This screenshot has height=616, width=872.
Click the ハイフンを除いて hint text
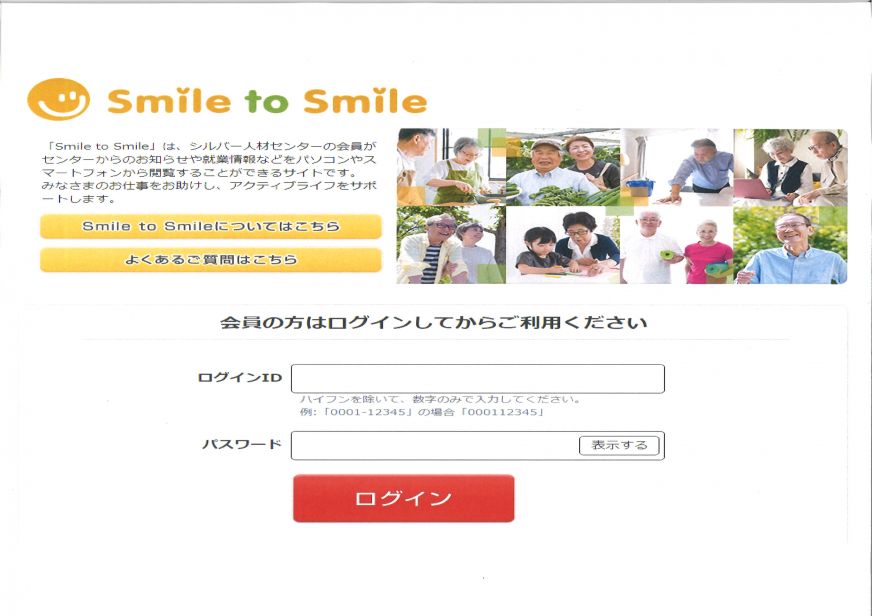coord(440,399)
